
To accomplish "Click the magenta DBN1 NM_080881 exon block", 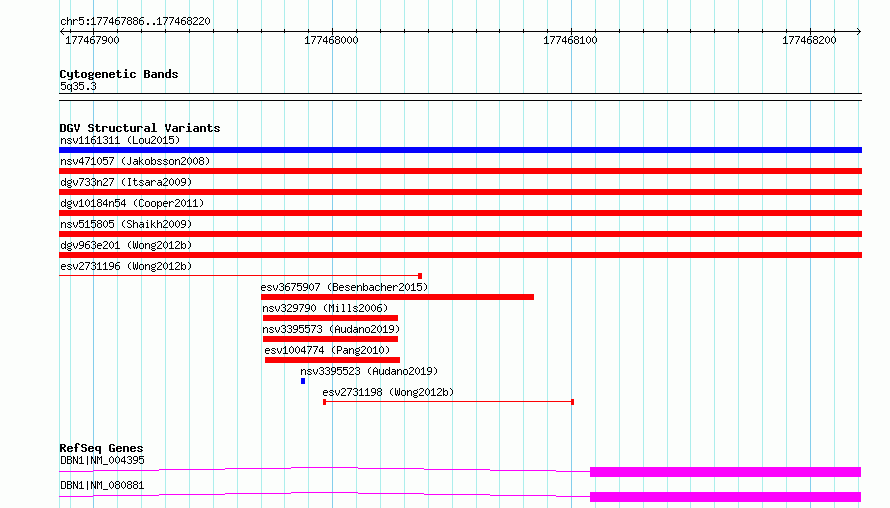I will click(725, 497).
